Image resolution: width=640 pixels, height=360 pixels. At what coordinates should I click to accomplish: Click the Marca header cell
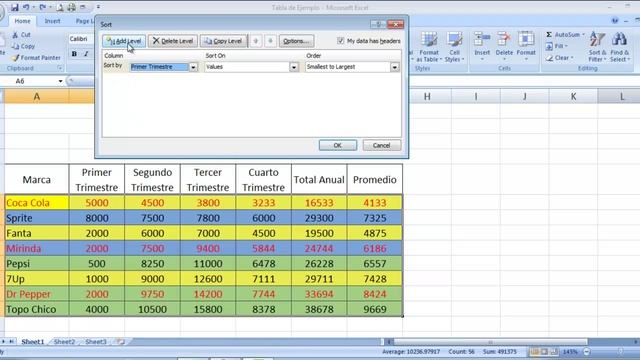click(x=37, y=180)
